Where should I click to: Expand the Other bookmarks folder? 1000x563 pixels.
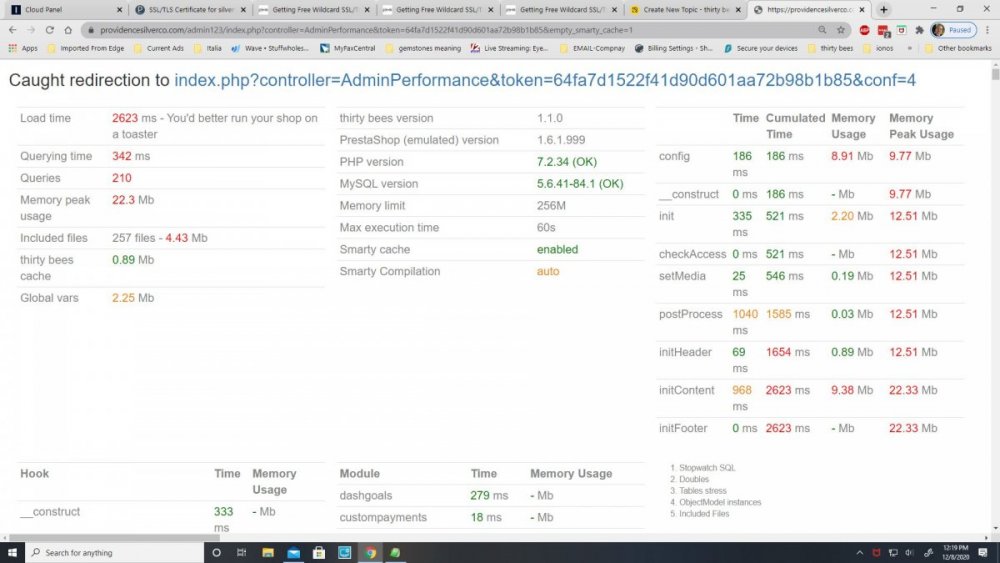958,48
